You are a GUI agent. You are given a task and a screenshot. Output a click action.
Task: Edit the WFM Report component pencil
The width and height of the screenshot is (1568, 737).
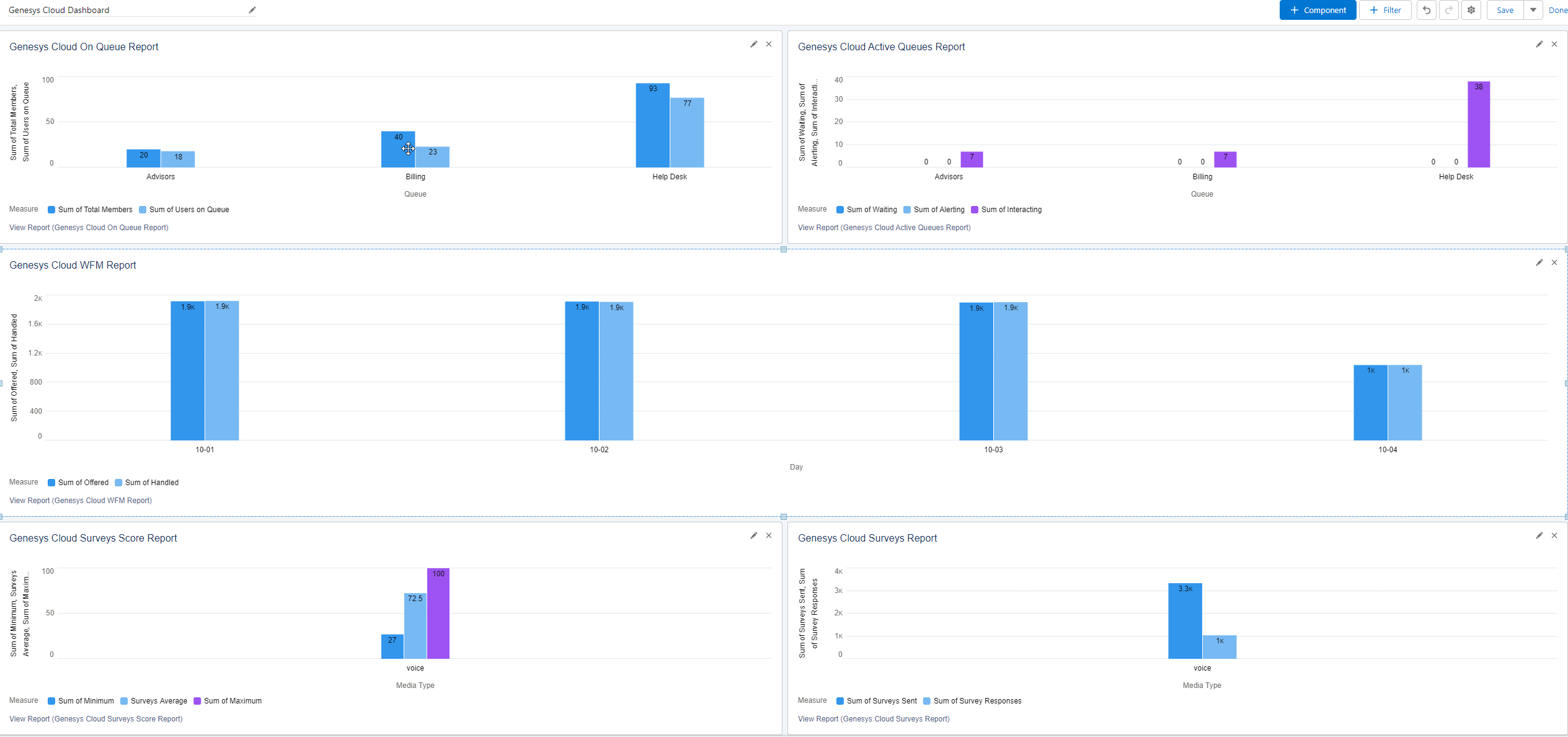point(1539,262)
